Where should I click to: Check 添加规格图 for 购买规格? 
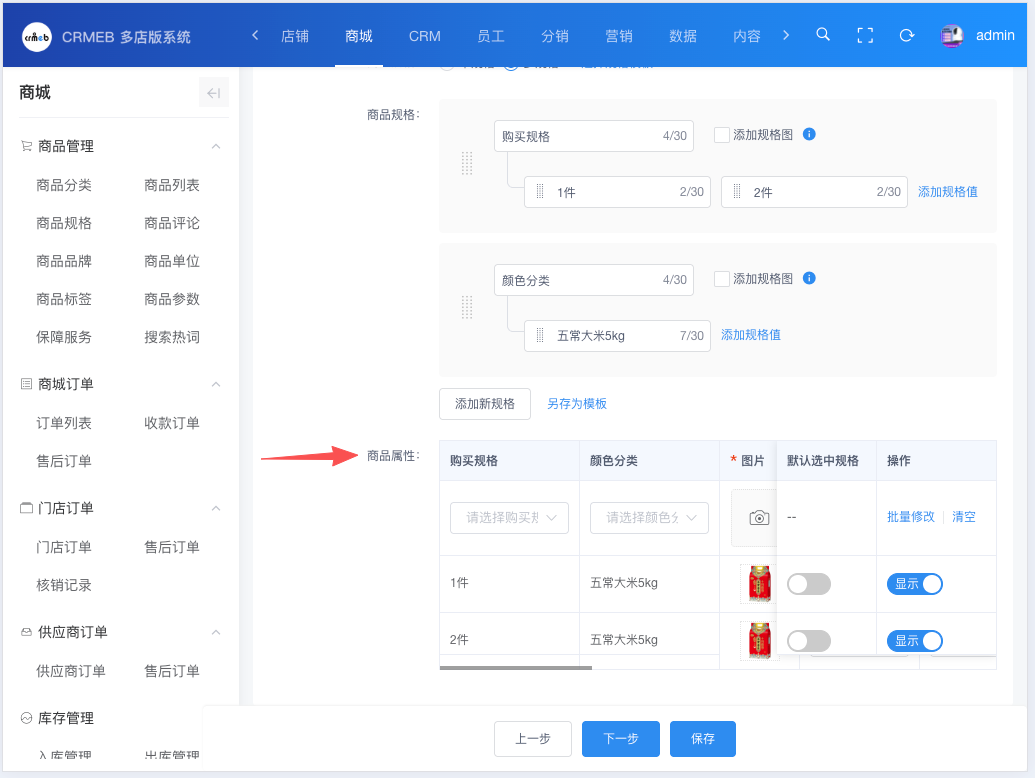[722, 135]
